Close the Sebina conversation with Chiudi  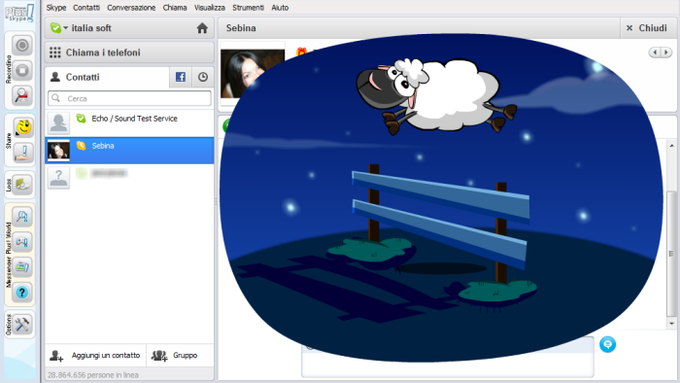click(647, 28)
